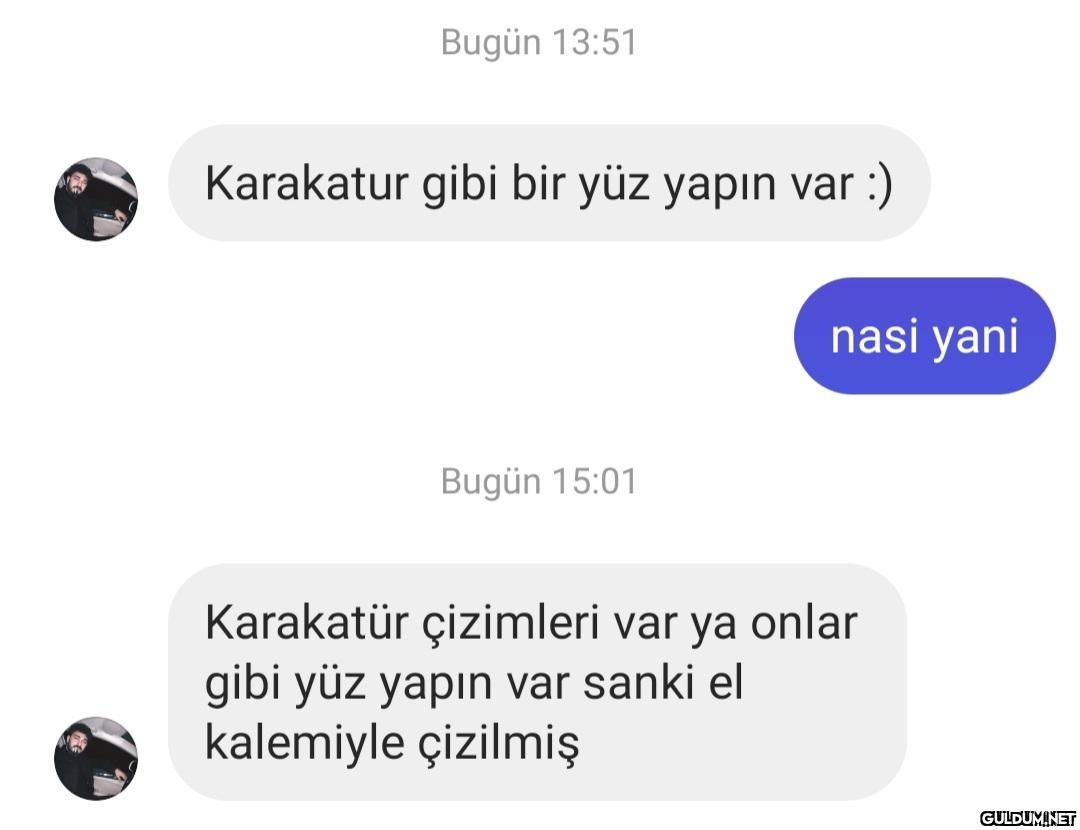Click the GULDUM.NET watermark logo
1080x830 pixels.
click(1027, 818)
